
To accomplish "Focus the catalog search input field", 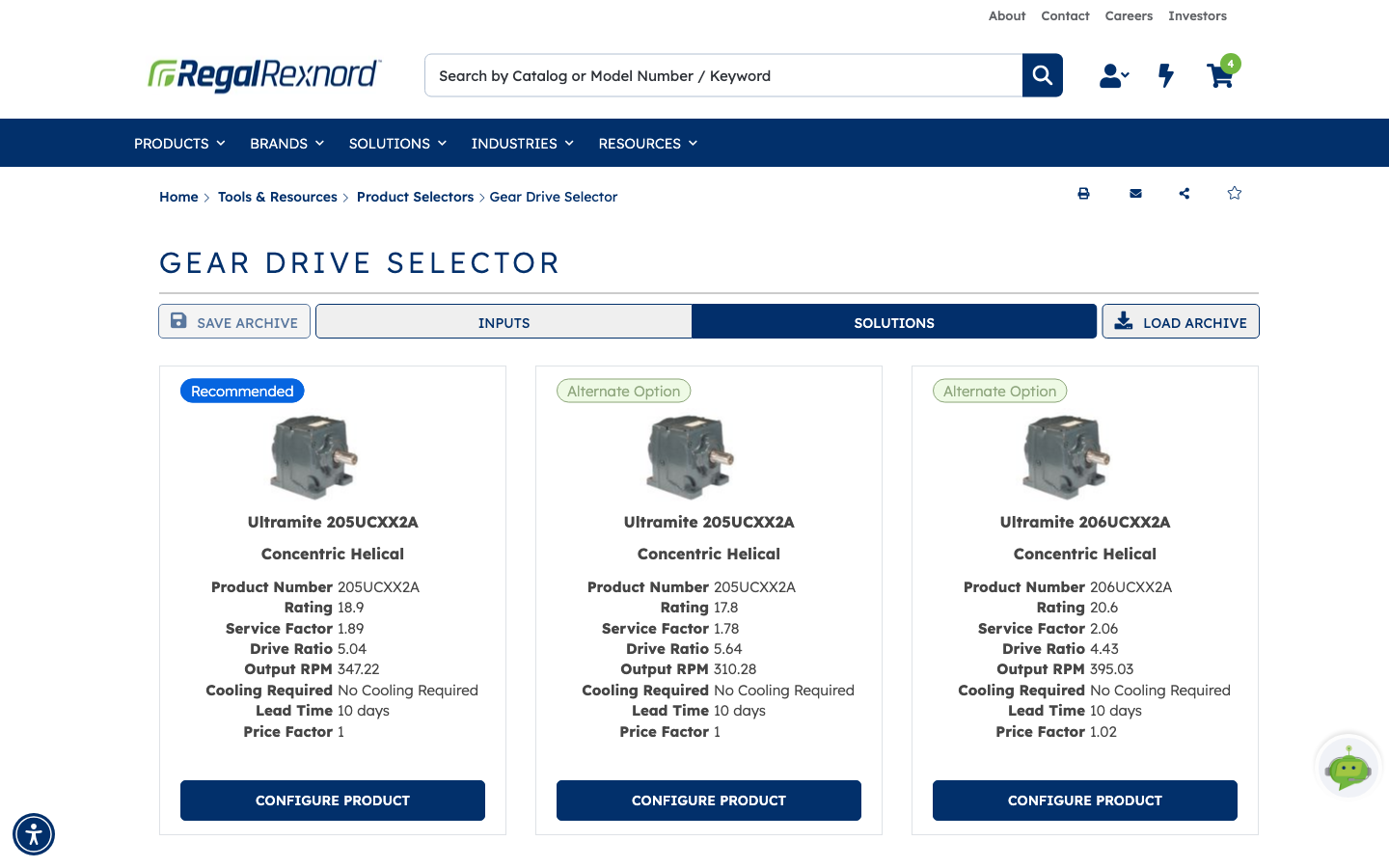I will 723,75.
